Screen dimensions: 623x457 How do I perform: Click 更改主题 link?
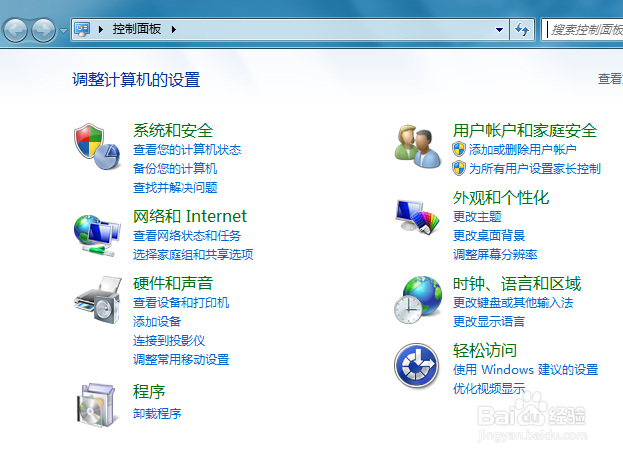pos(477,217)
